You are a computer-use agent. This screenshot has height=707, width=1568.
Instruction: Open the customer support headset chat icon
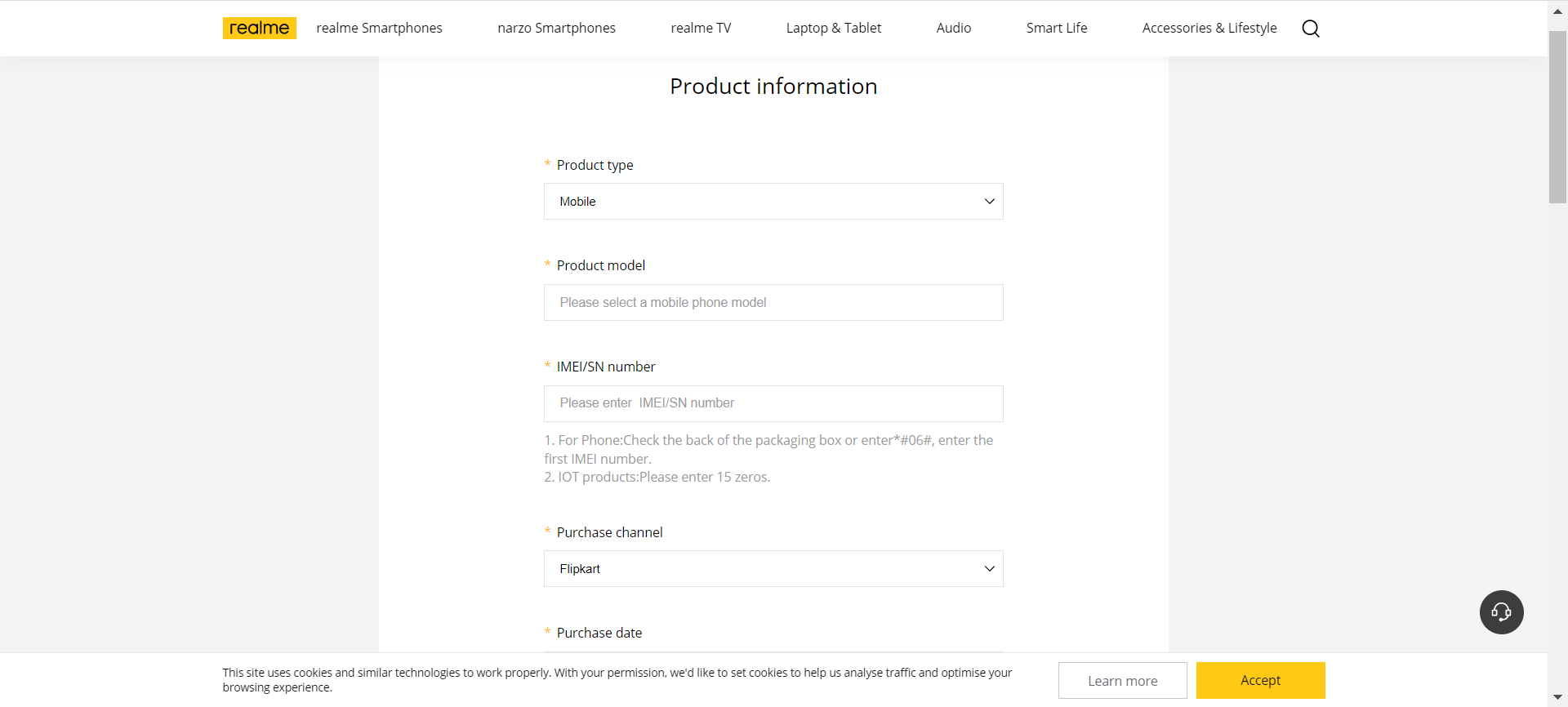1501,612
